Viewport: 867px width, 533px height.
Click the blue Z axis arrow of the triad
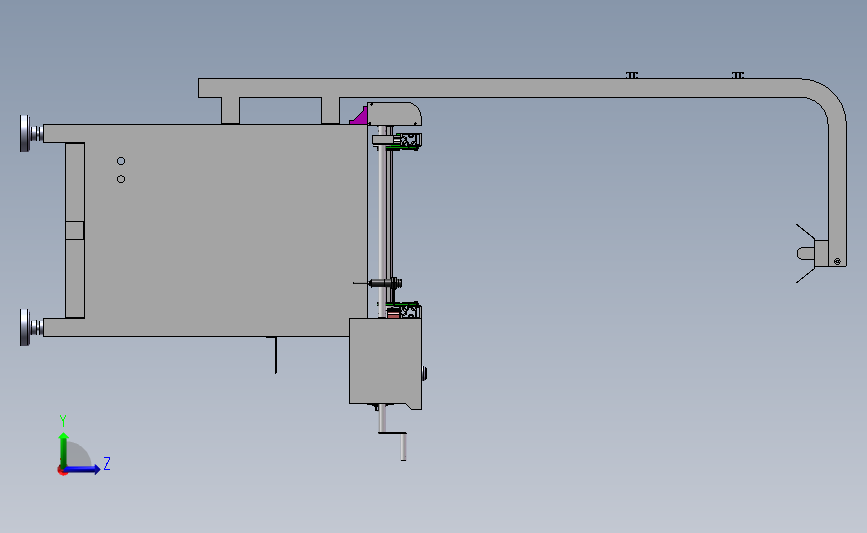83,469
